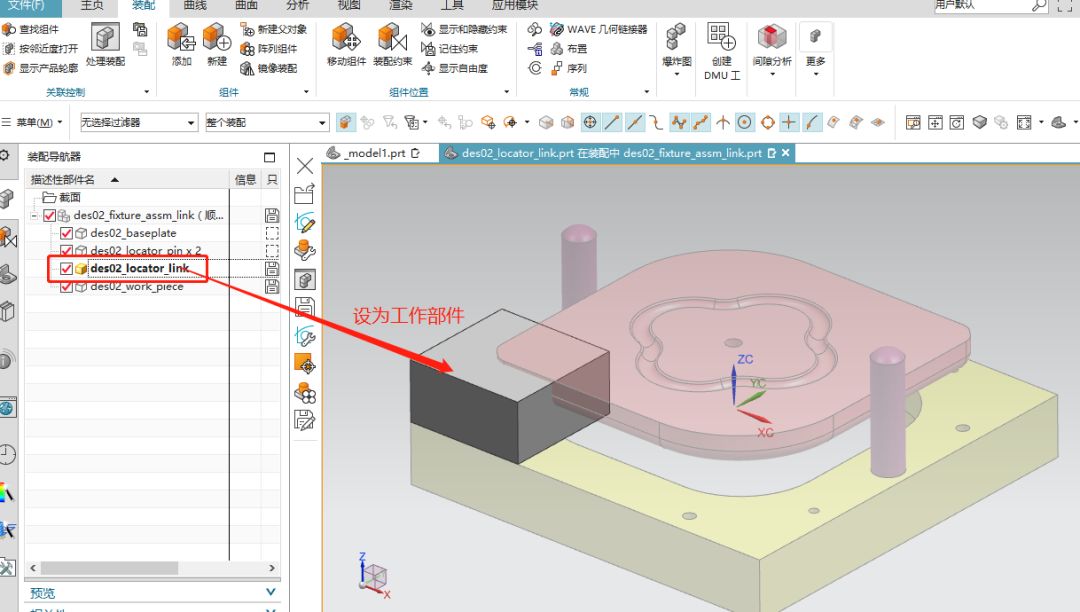Click 布置 (Arrangements)
Screen dimensions: 1080x612
569,49
